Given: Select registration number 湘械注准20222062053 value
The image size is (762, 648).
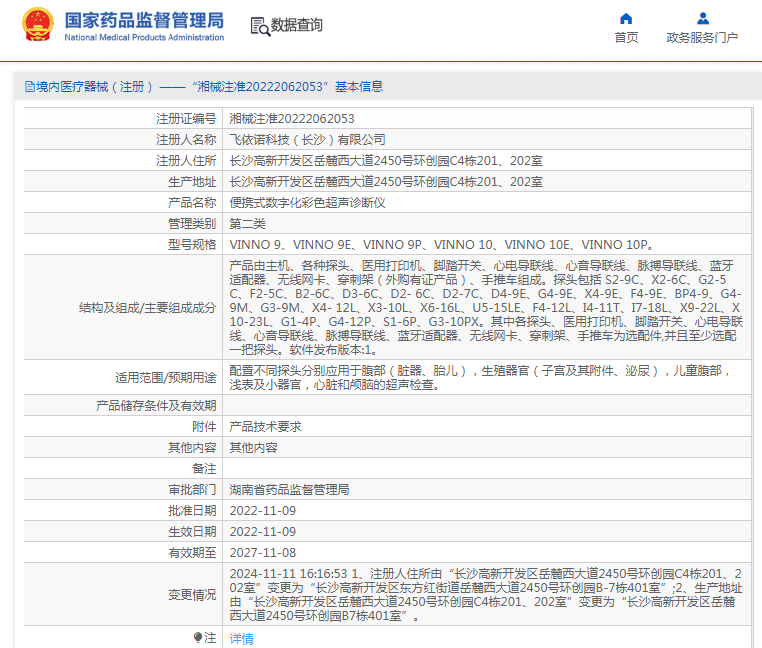Looking at the screenshot, I should [292, 118].
